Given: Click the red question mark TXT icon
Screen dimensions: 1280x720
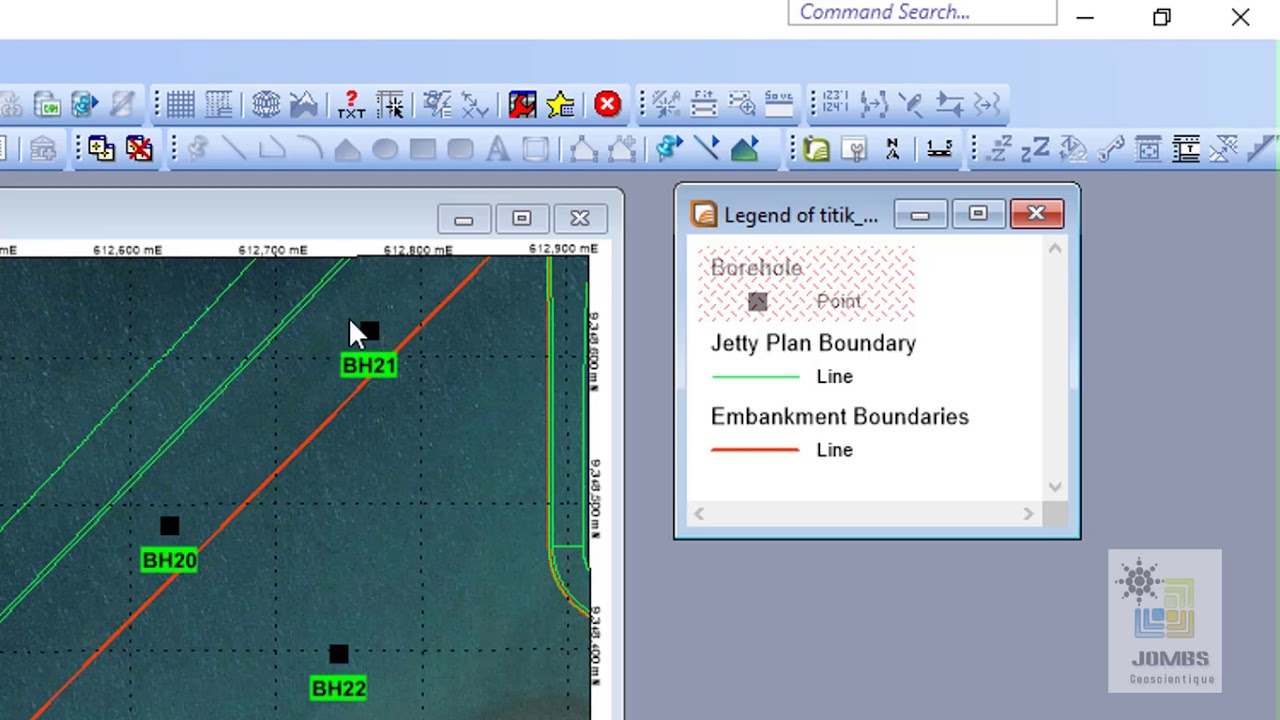Looking at the screenshot, I should click(351, 104).
